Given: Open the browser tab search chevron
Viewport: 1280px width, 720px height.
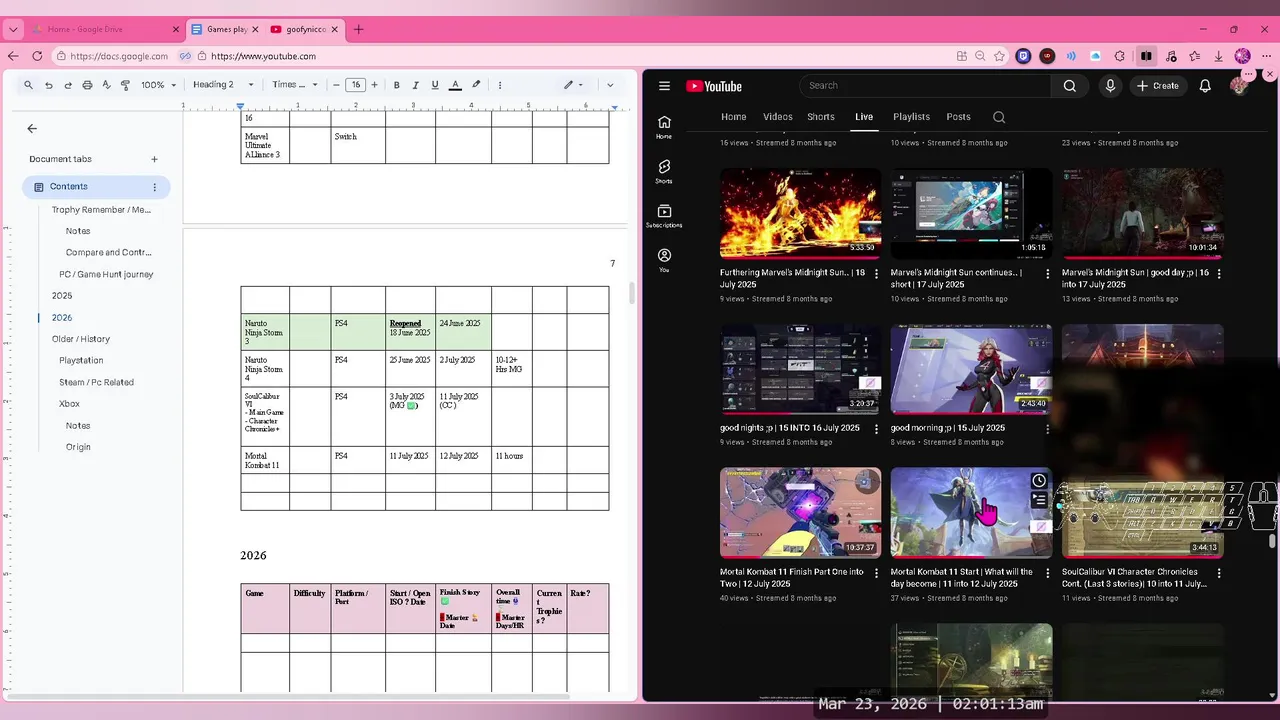Looking at the screenshot, I should (13, 29).
